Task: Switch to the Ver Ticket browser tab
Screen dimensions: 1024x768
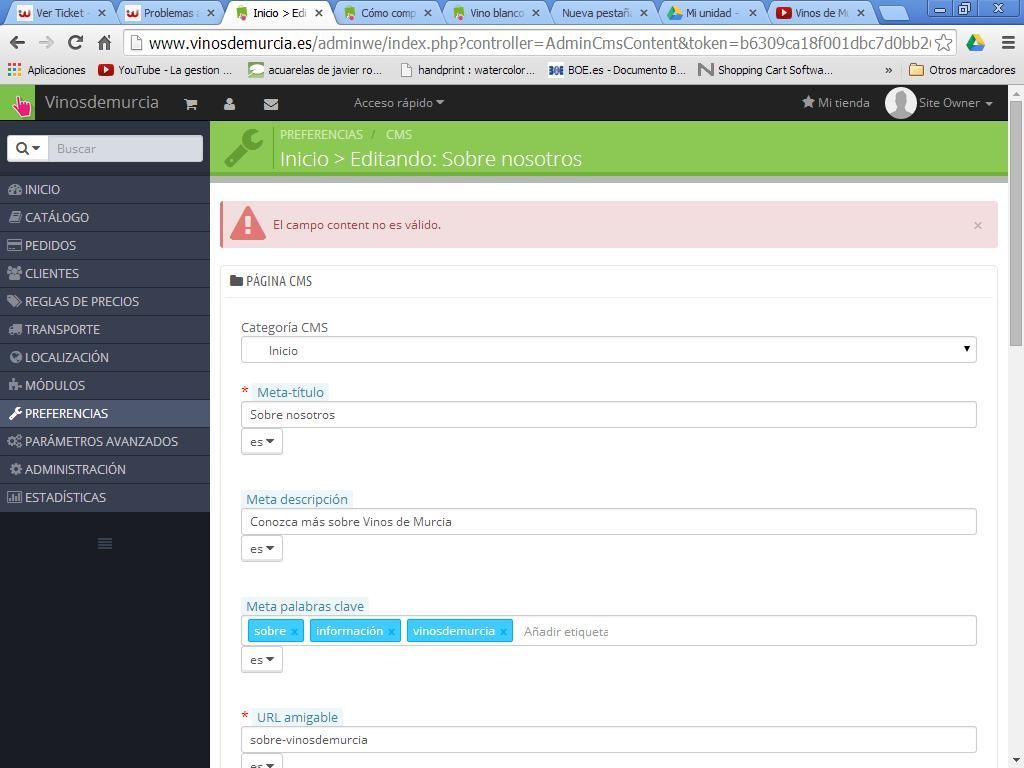Action: pyautogui.click(x=59, y=12)
